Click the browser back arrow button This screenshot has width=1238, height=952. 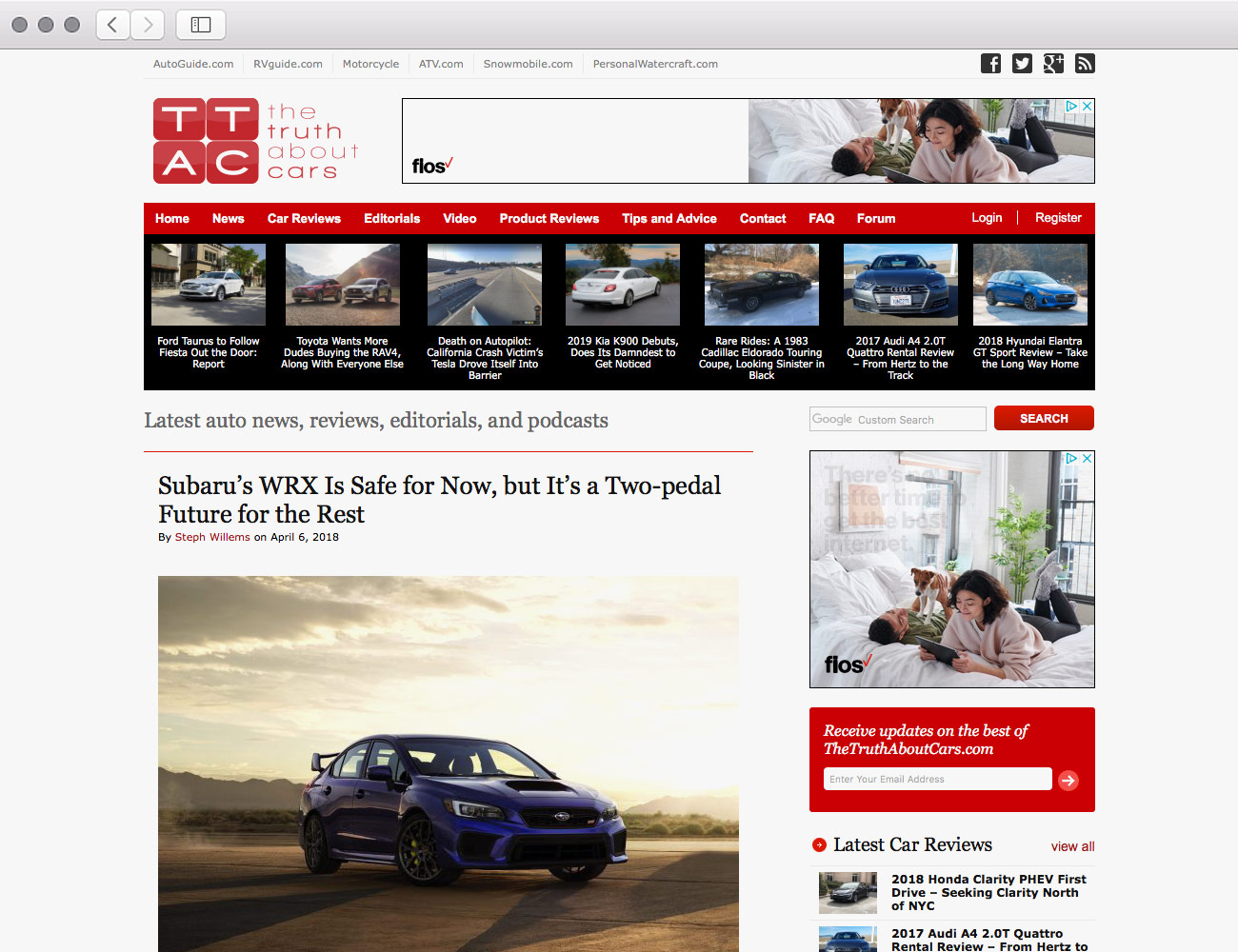click(x=113, y=25)
